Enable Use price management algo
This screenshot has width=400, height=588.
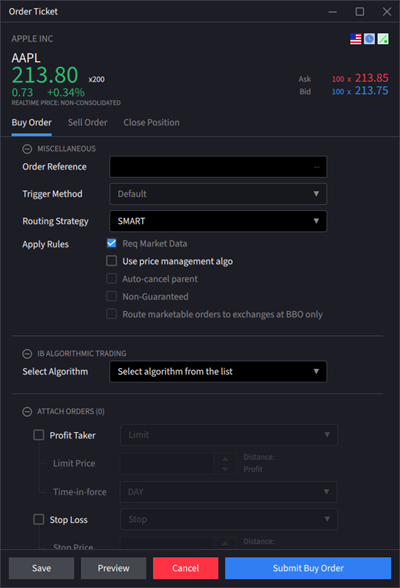pos(111,261)
